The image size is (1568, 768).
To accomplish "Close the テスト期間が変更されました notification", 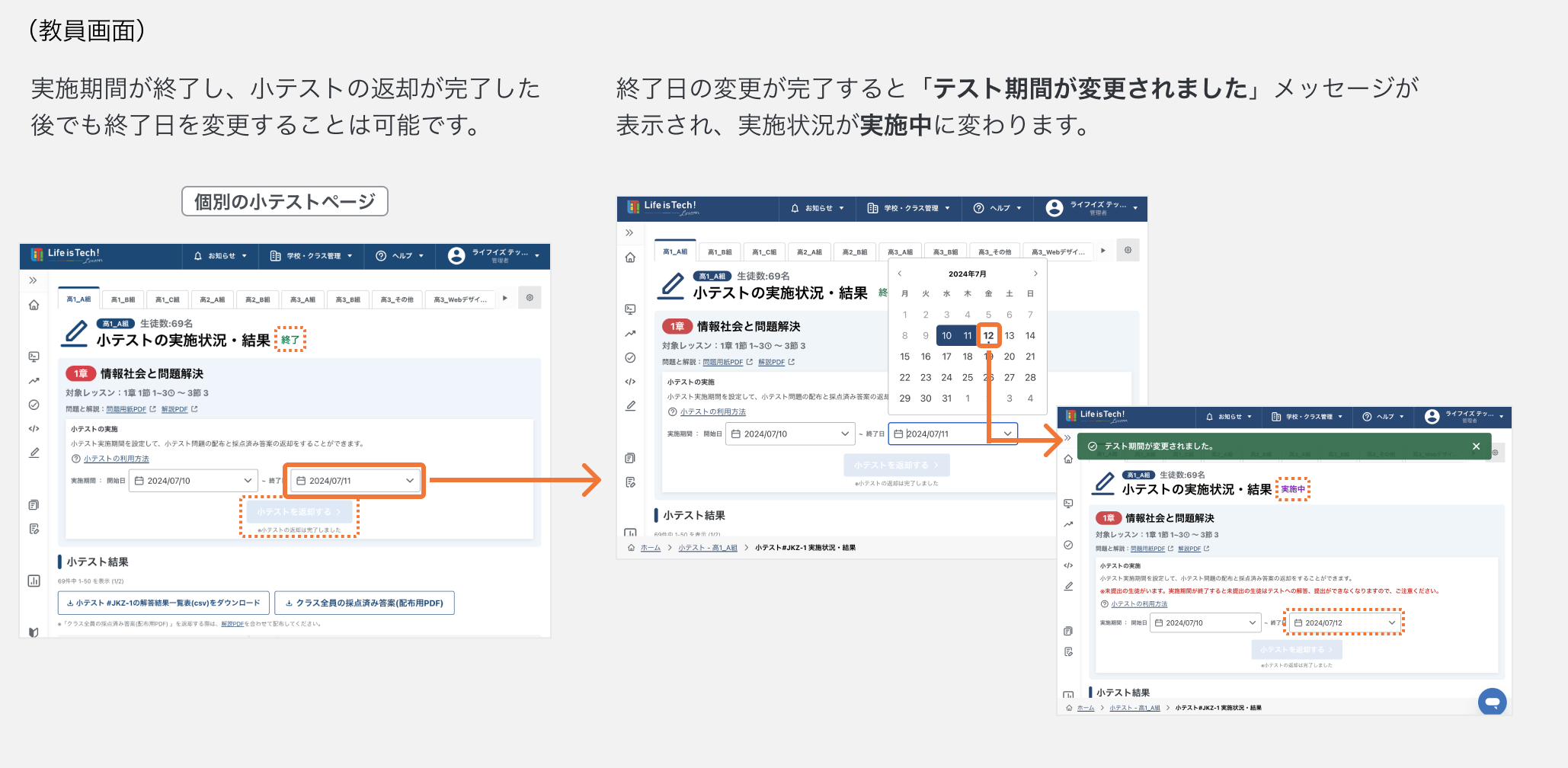I will pos(1476,446).
